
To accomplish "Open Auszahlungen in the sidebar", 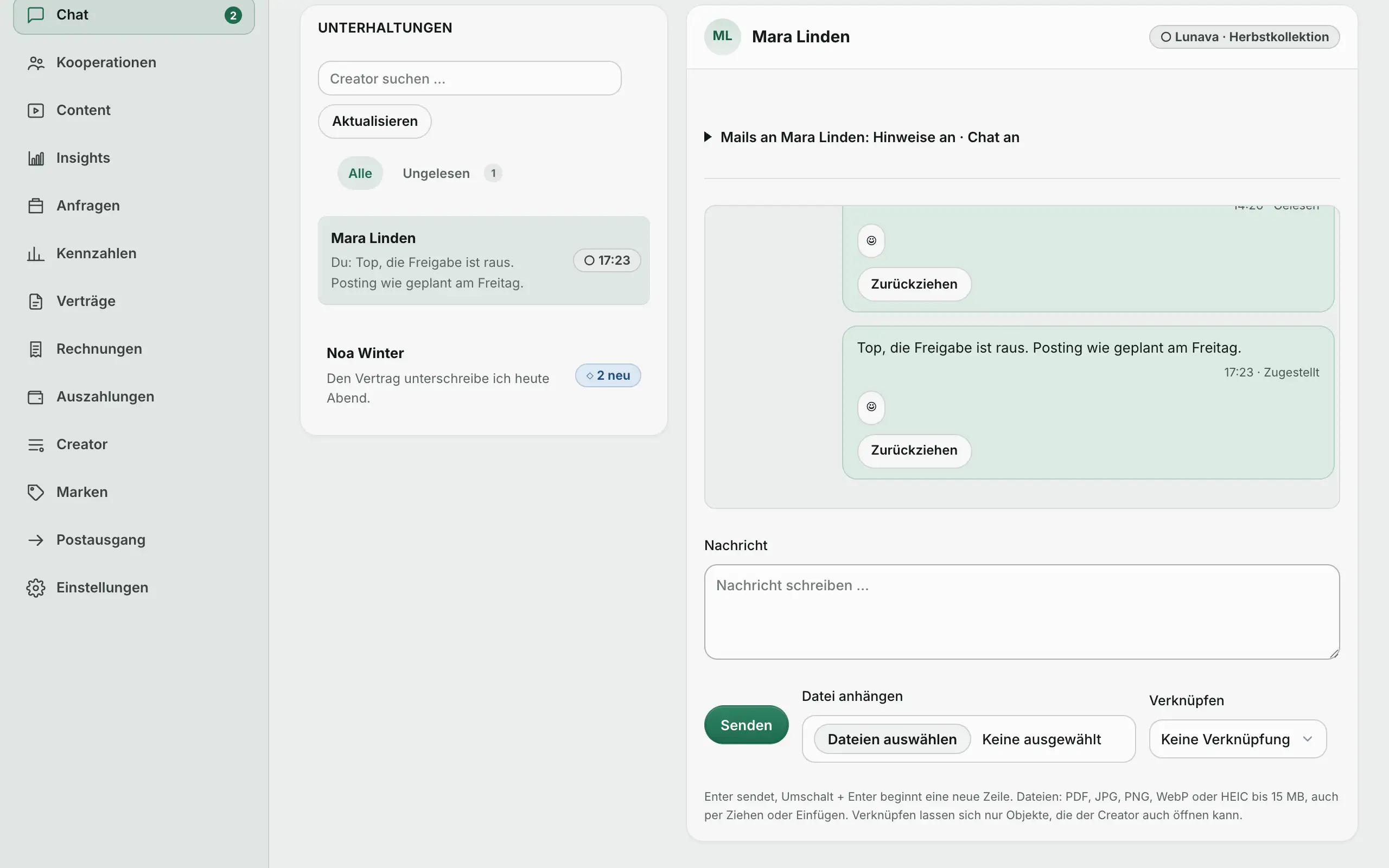I will (x=133, y=397).
